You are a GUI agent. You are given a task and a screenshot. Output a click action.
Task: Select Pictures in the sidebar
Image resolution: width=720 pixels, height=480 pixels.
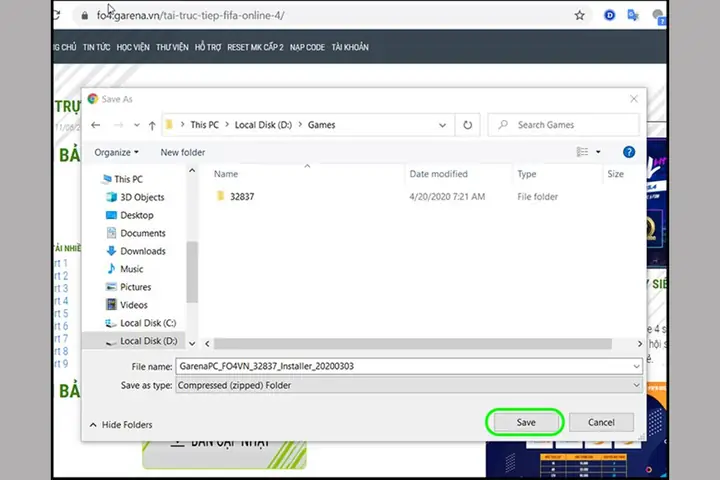coord(129,287)
